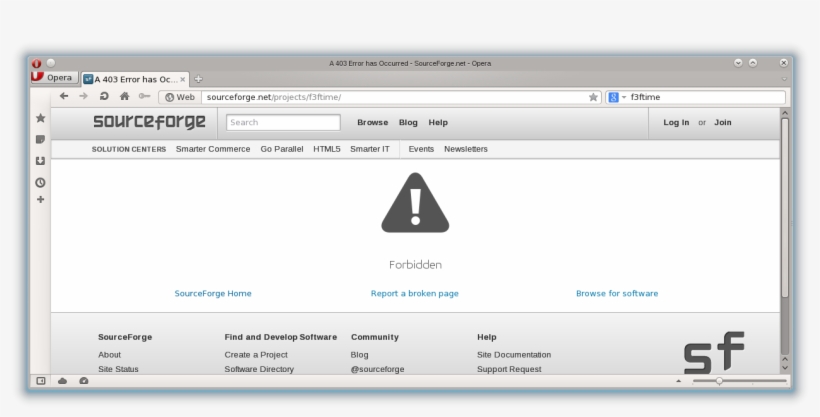Go to the home page icon
The width and height of the screenshot is (820, 417).
click(x=124, y=96)
